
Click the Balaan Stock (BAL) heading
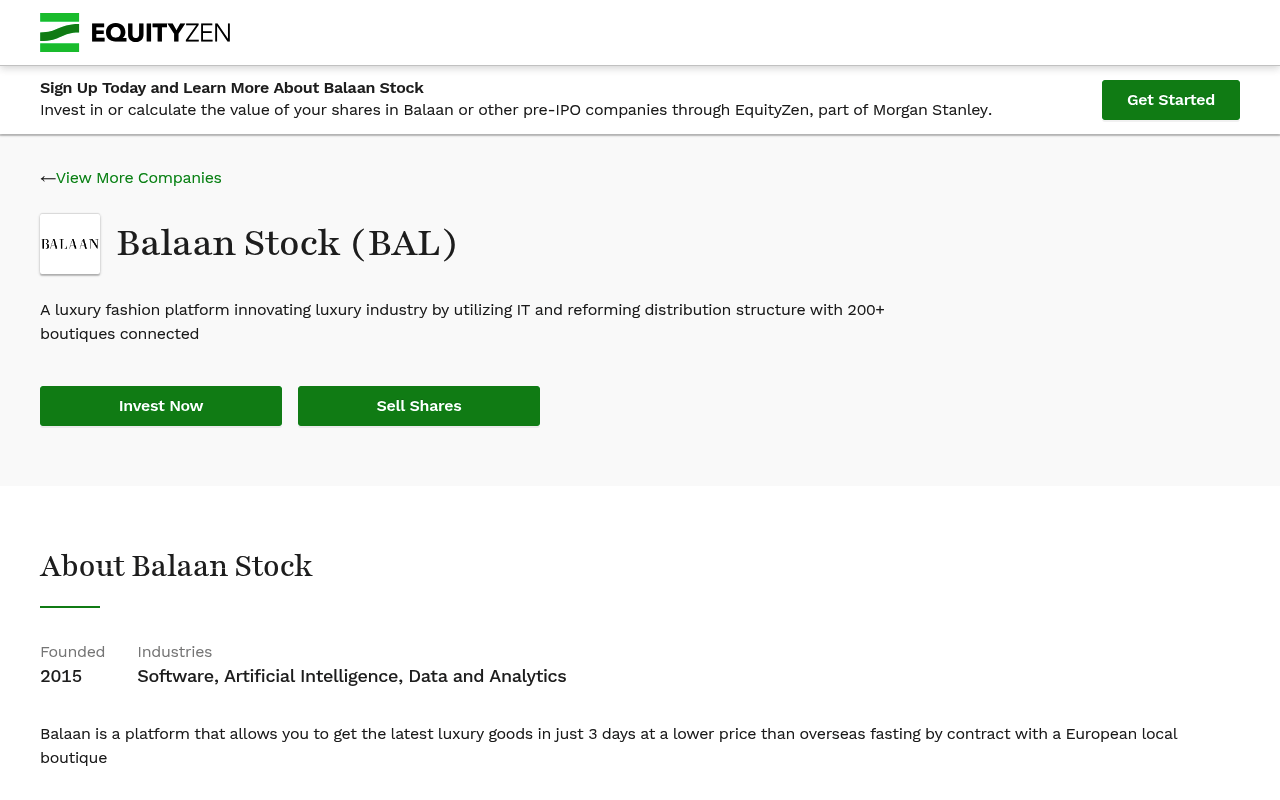tap(287, 244)
